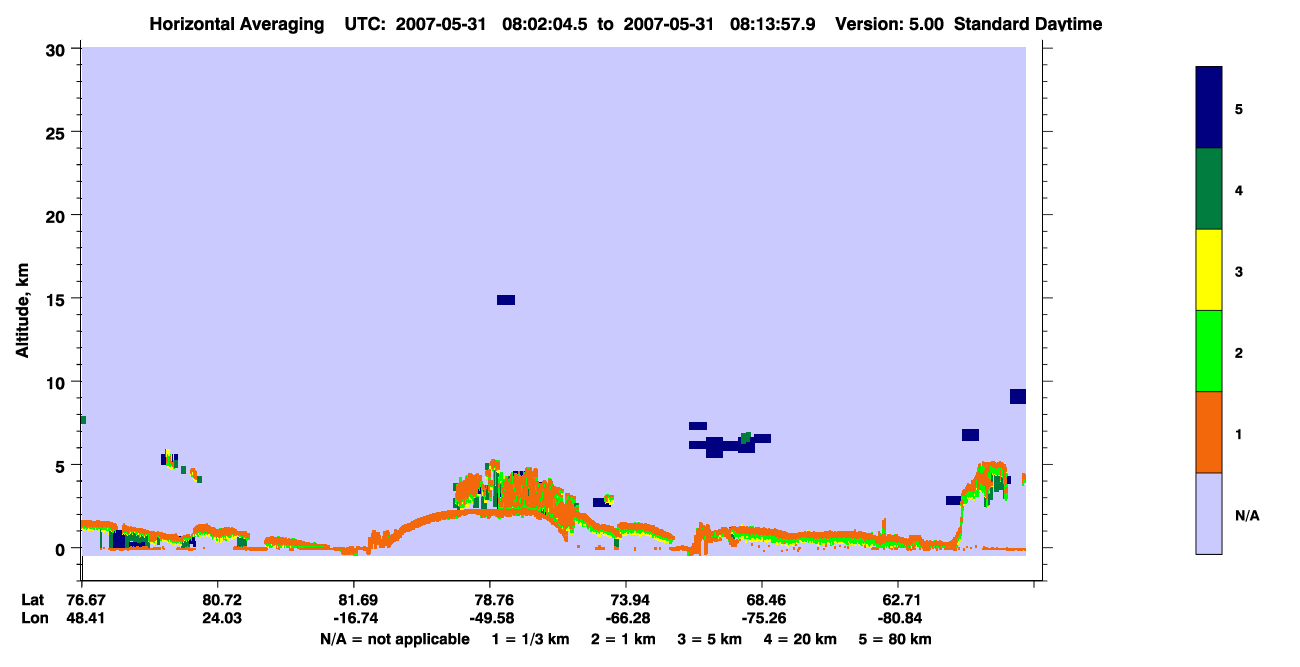This screenshot has height=667, width=1300.
Task: Click the colorbar label '3'
Action: click(1239, 272)
